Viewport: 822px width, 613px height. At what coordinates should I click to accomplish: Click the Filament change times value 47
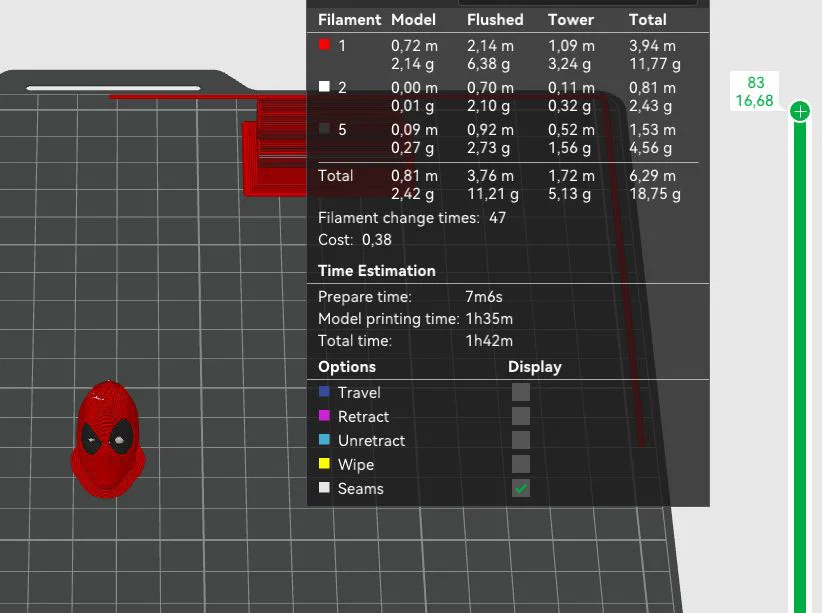click(497, 218)
